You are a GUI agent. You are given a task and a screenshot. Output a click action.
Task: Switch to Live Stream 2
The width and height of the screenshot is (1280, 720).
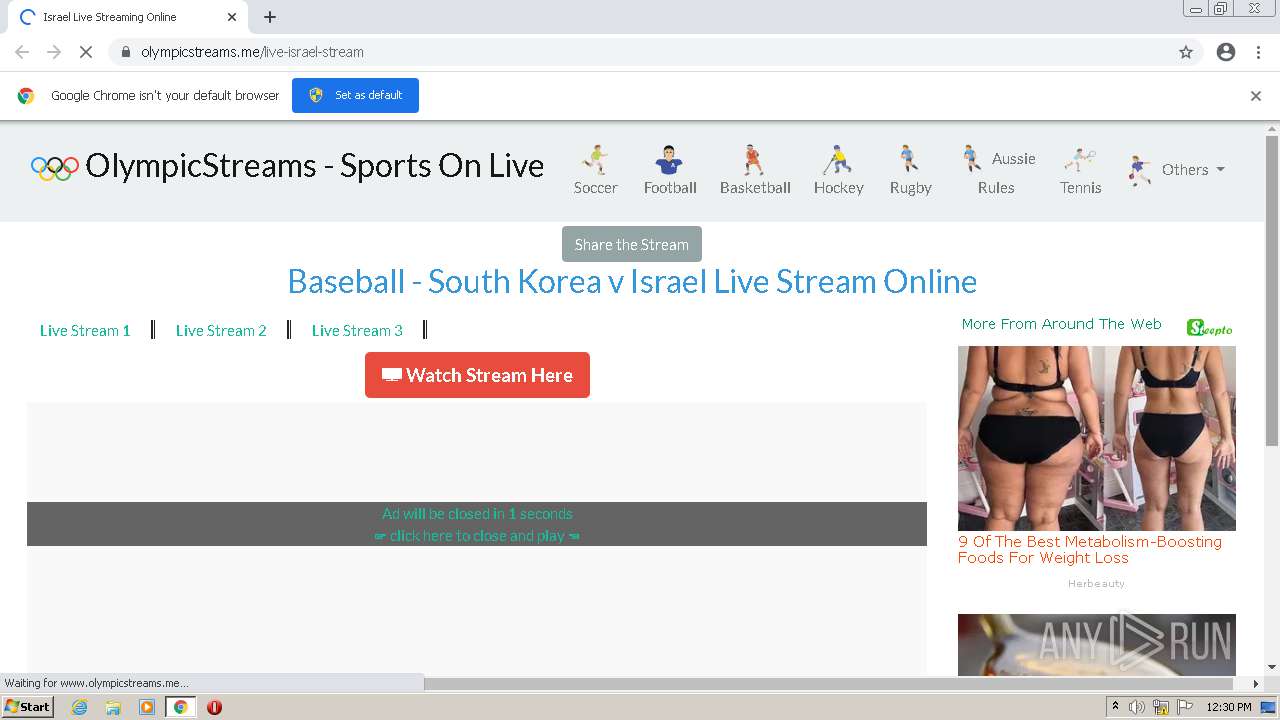tap(221, 330)
